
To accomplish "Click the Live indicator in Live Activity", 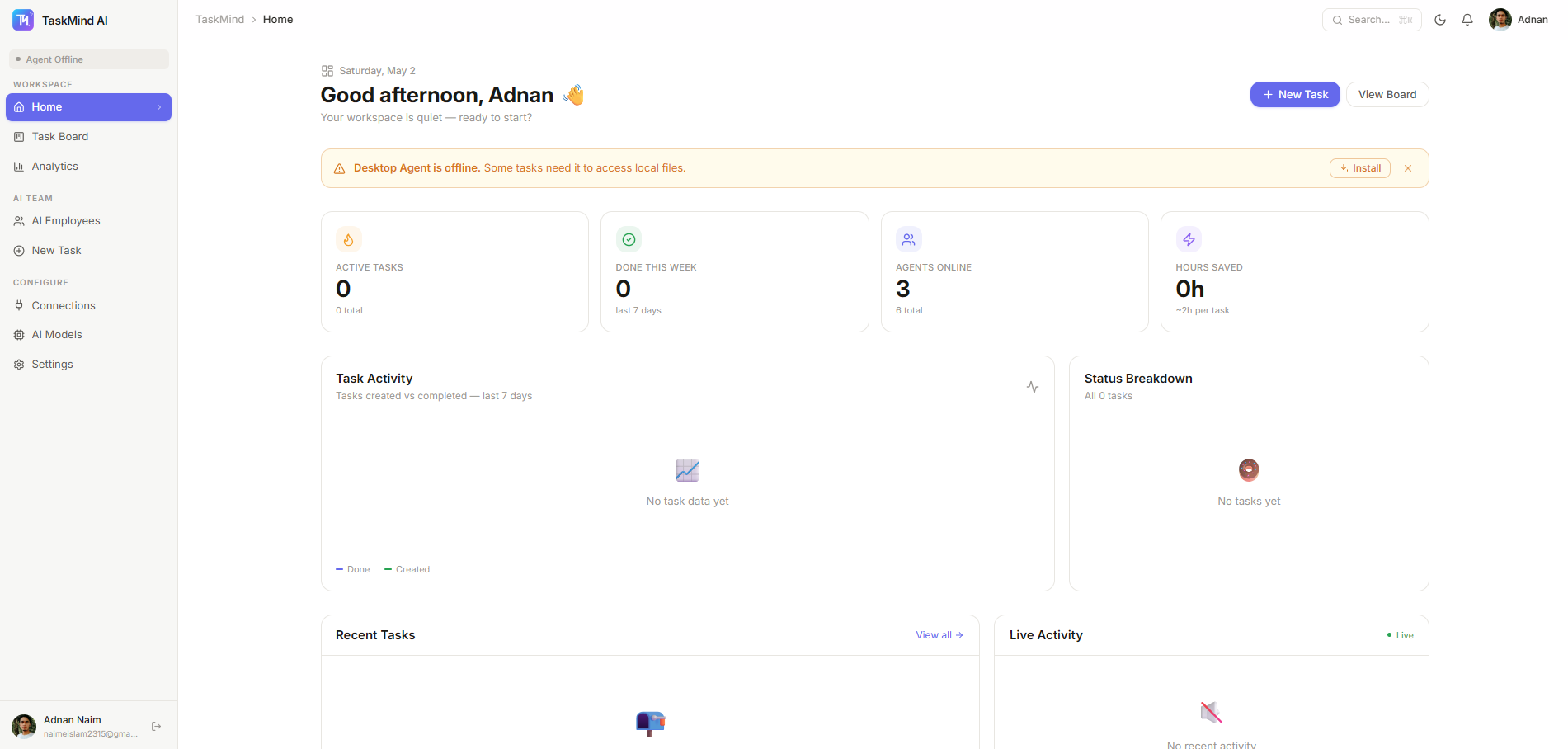I will [x=1401, y=635].
